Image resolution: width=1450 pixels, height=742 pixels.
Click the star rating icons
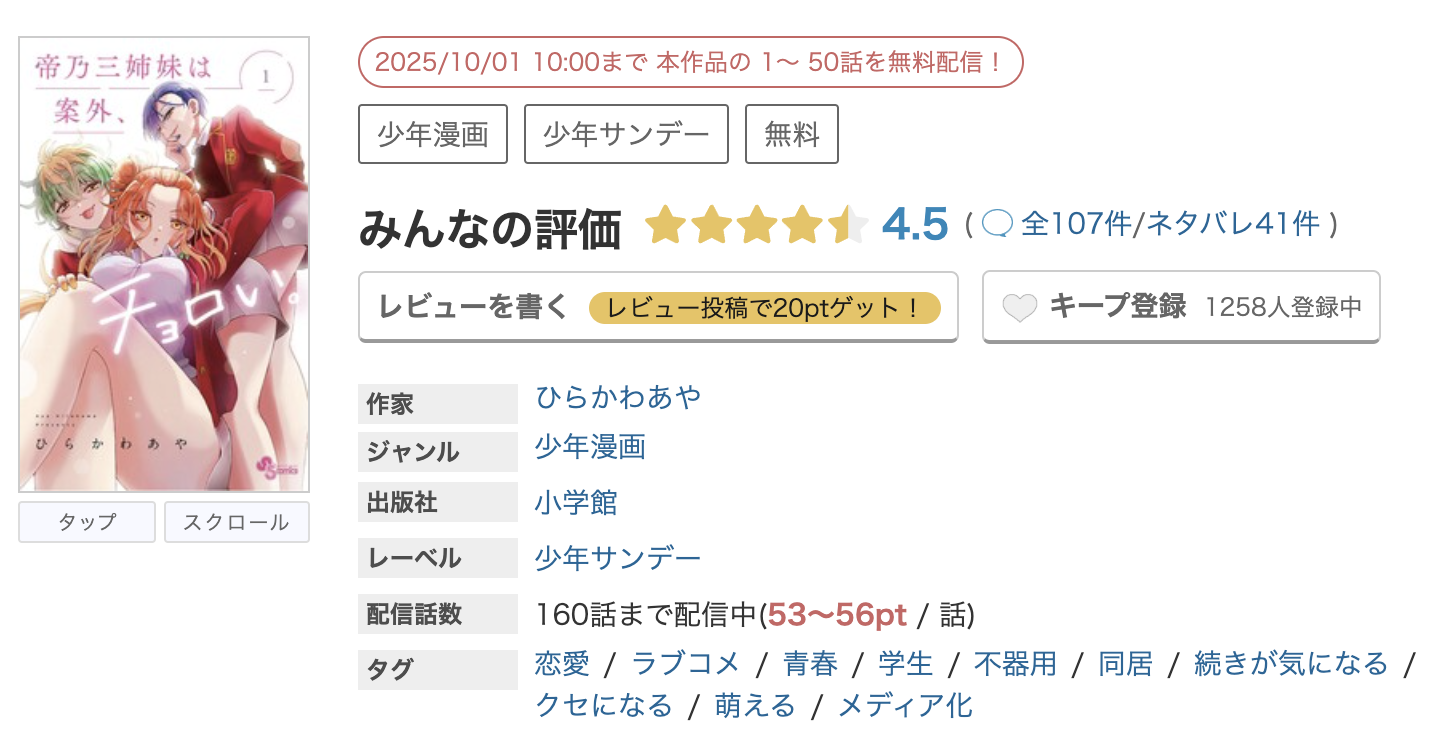click(756, 225)
